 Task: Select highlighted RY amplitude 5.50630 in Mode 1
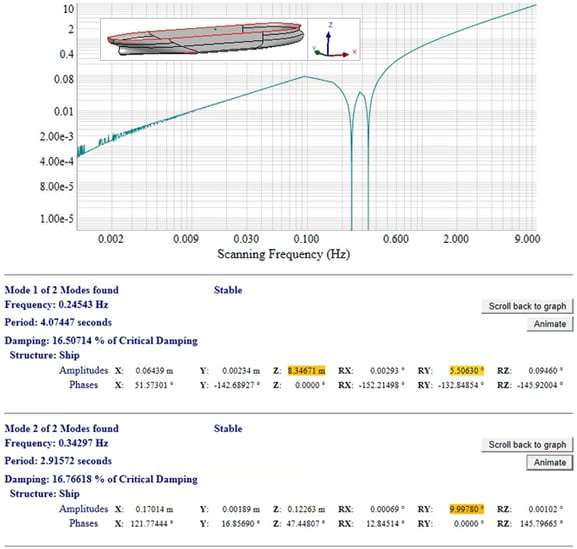466,371
